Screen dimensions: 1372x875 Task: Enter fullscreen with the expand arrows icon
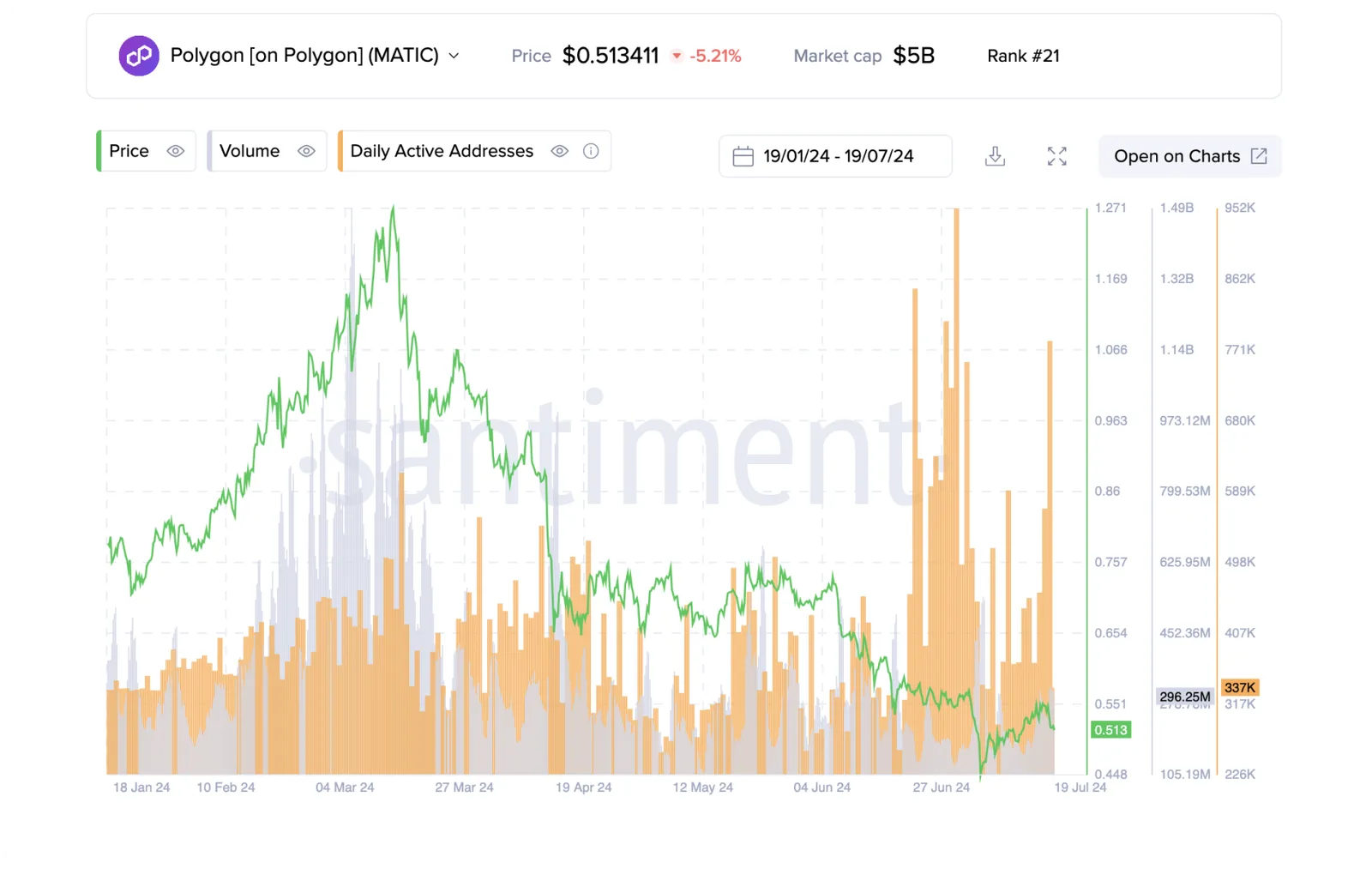[x=1057, y=156]
